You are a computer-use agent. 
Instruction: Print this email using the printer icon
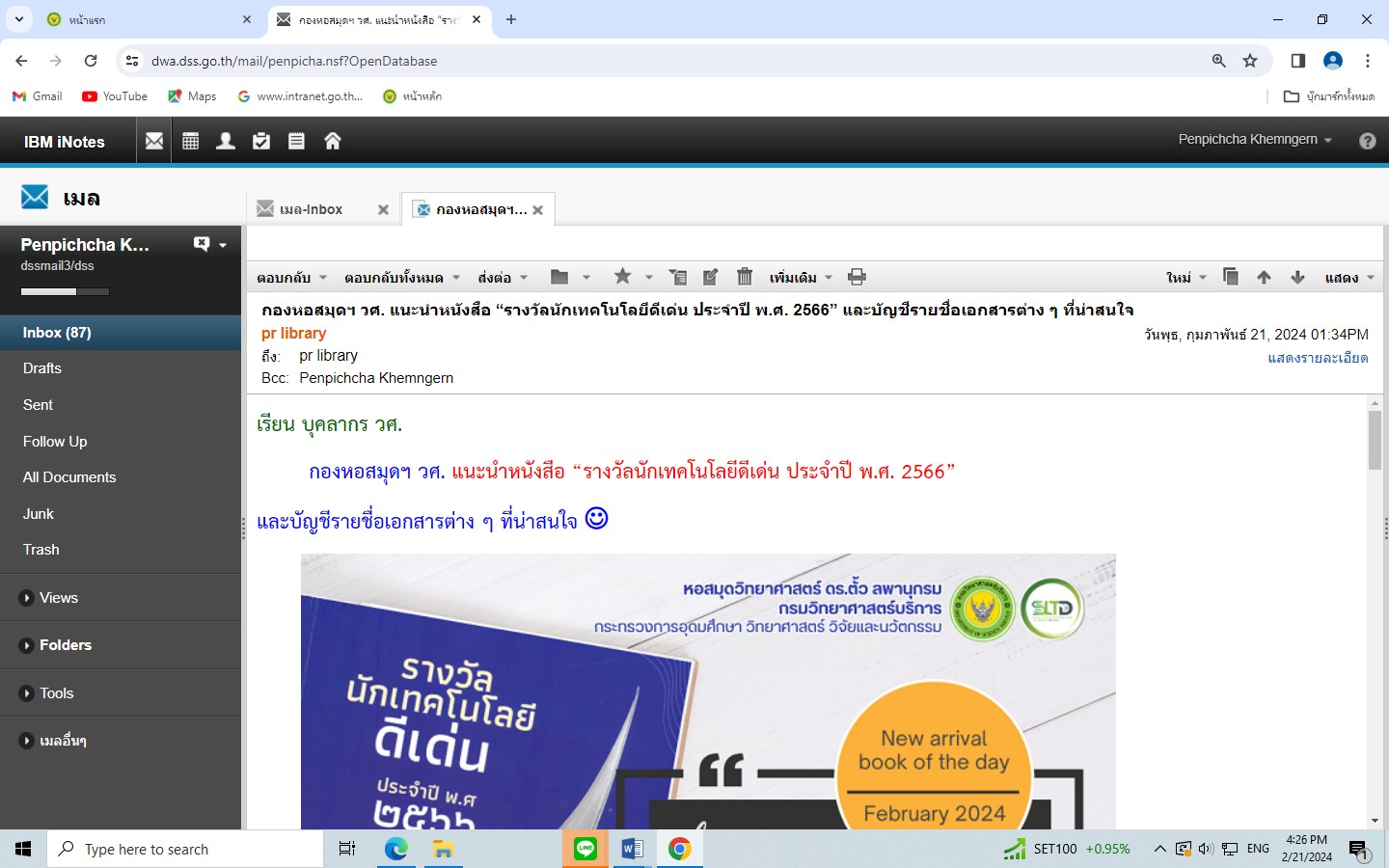pyautogui.click(x=857, y=277)
